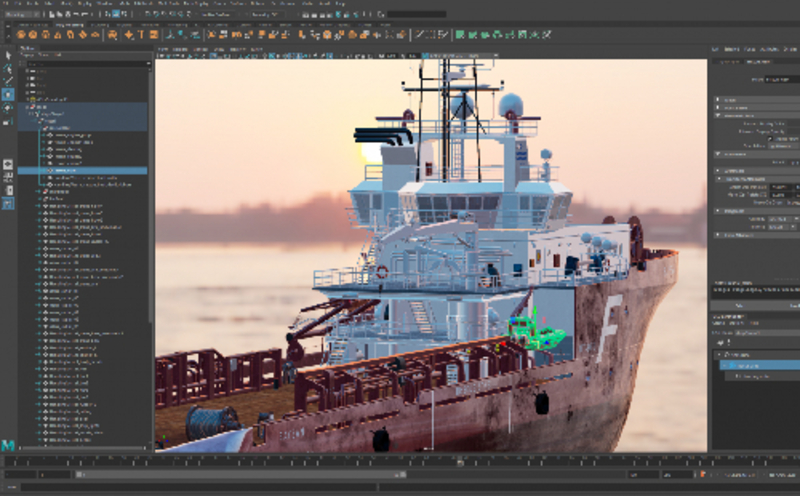Open the outliner search filter dropdown arrow
The image size is (800, 496).
pos(148,64)
